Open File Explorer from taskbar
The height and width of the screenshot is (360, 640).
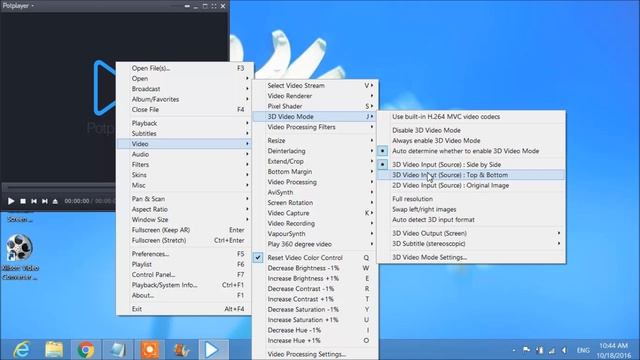click(x=54, y=350)
